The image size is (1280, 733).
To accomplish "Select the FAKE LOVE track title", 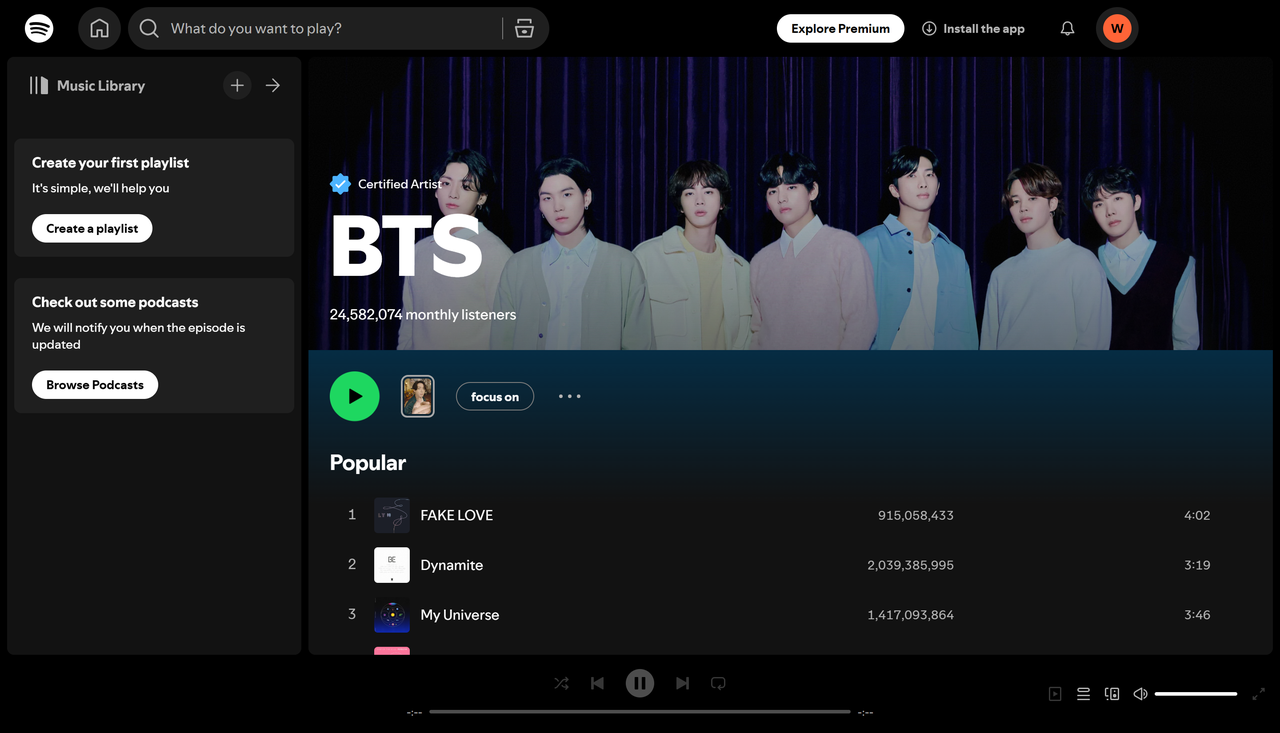I will coord(457,515).
